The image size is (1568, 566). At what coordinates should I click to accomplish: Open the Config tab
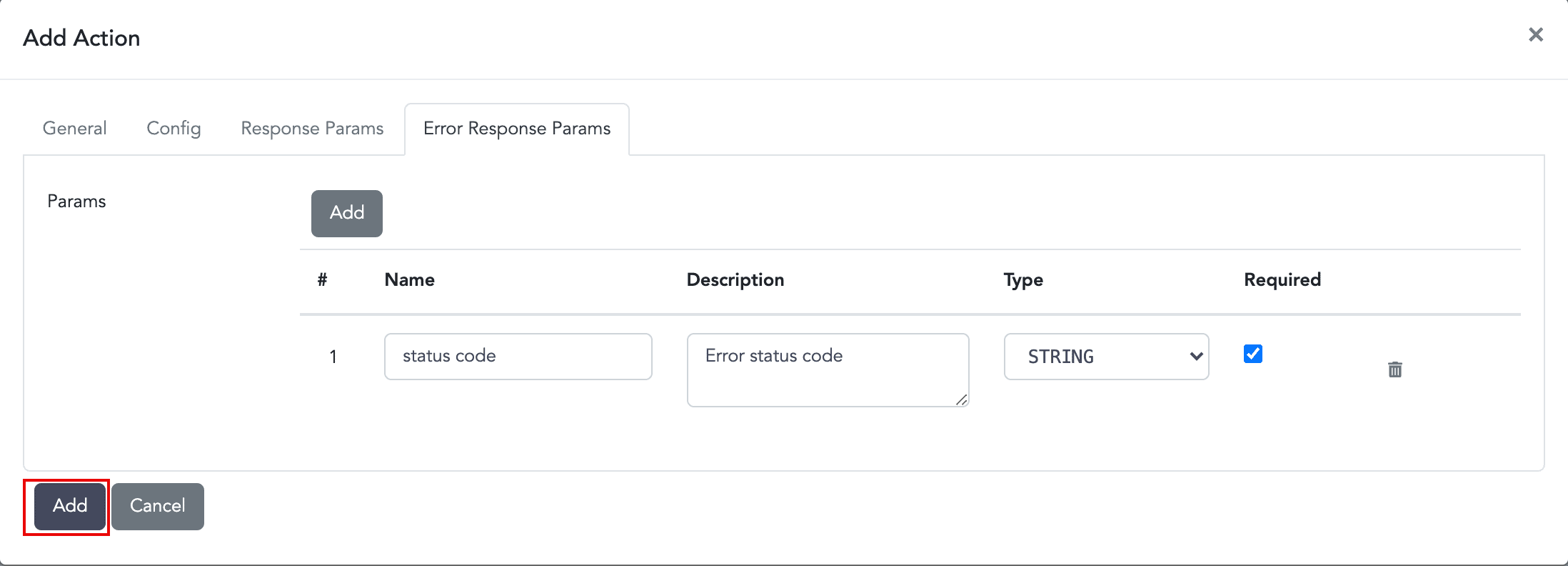pyautogui.click(x=174, y=129)
